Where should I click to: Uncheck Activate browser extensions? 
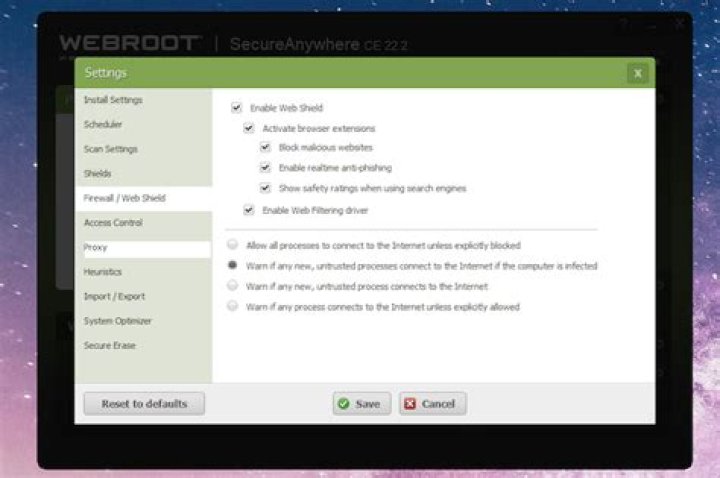(x=249, y=129)
